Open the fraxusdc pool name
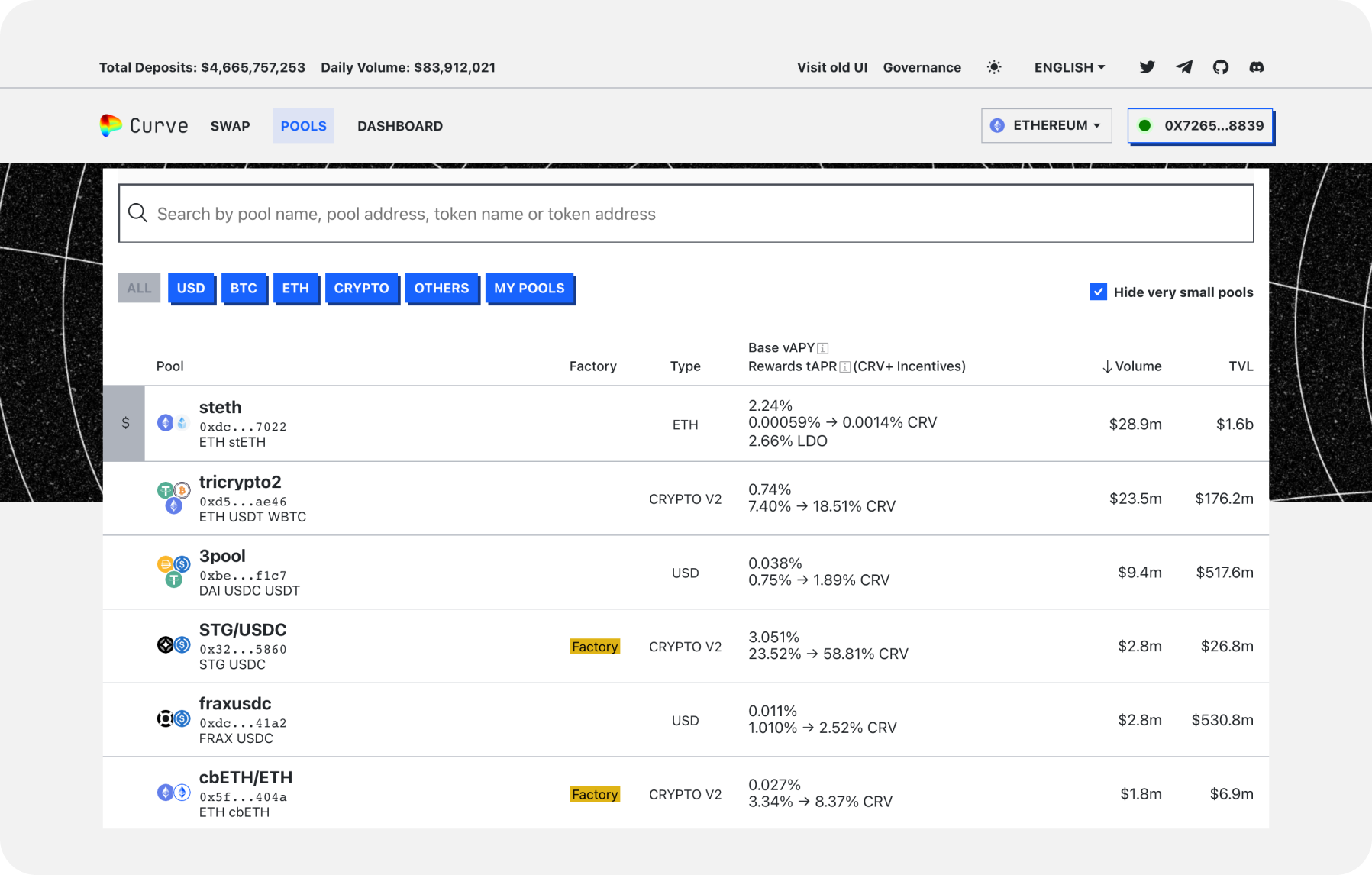This screenshot has width=1372, height=875. click(235, 703)
